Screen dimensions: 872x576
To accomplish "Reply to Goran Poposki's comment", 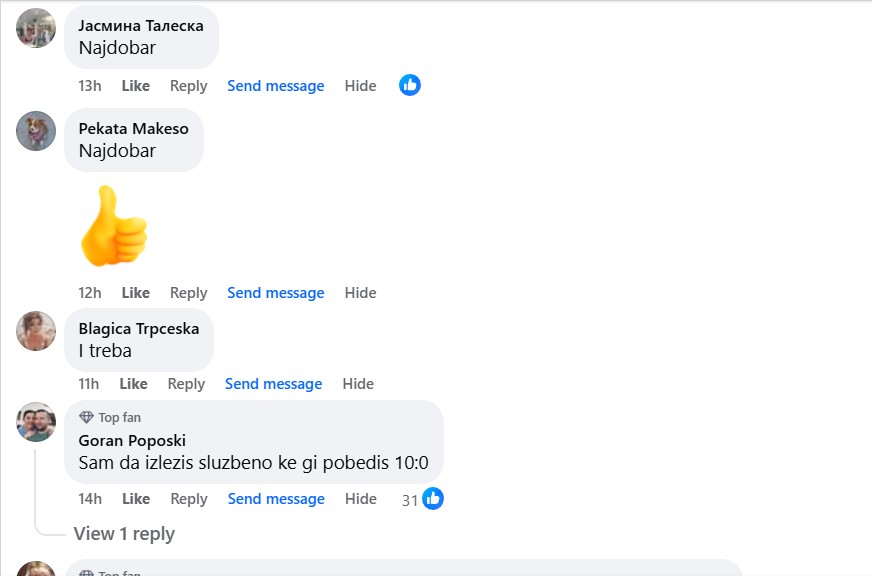I will (x=189, y=499).
